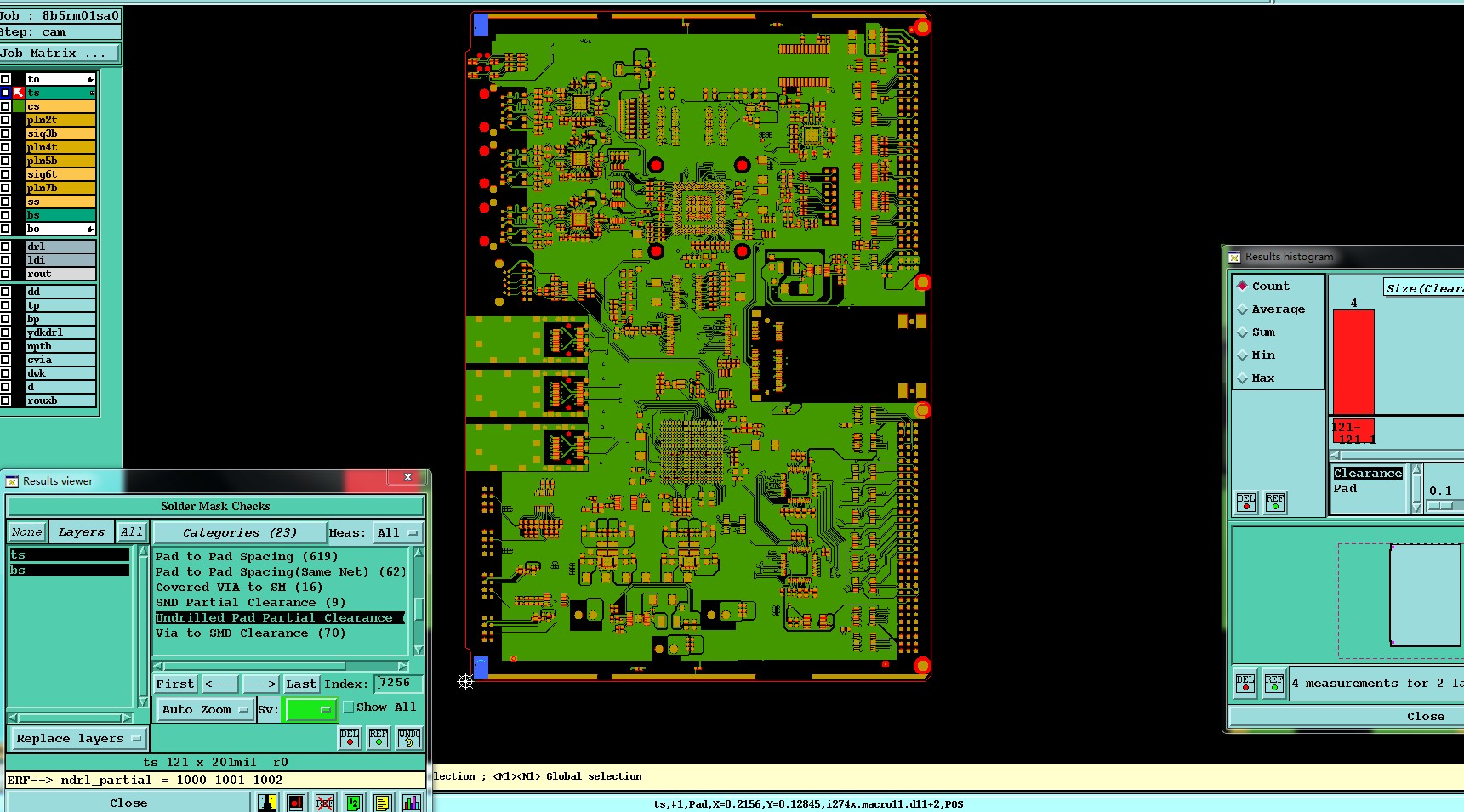Click the DEL icon in Results viewer
This screenshot has height=812, width=1464.
350,738
